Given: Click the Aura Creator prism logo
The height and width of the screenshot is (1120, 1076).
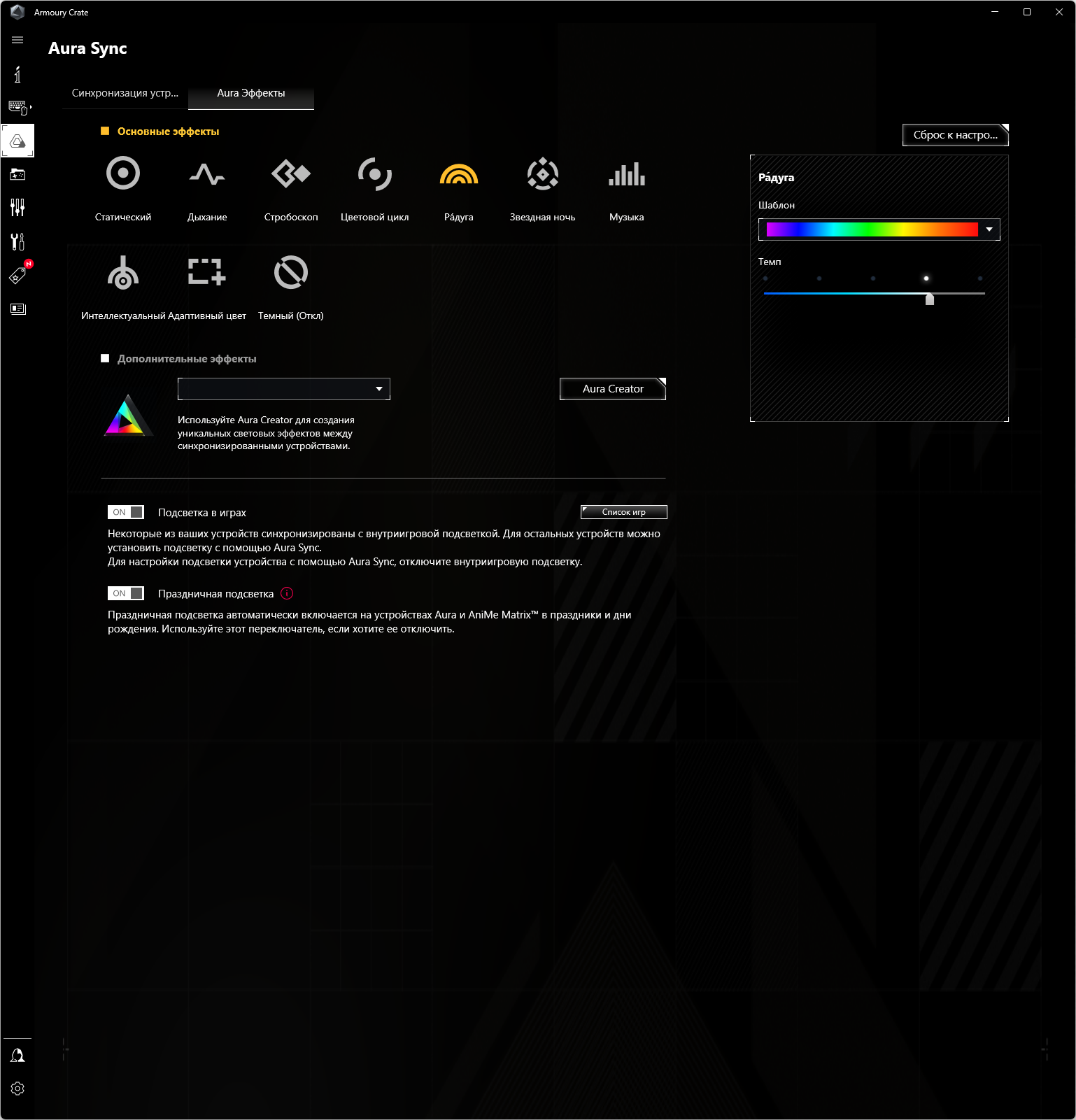Looking at the screenshot, I should pyautogui.click(x=128, y=416).
